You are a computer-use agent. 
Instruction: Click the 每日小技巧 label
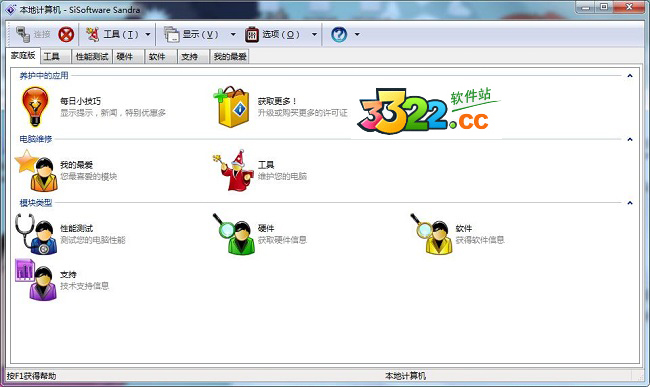coord(80,101)
